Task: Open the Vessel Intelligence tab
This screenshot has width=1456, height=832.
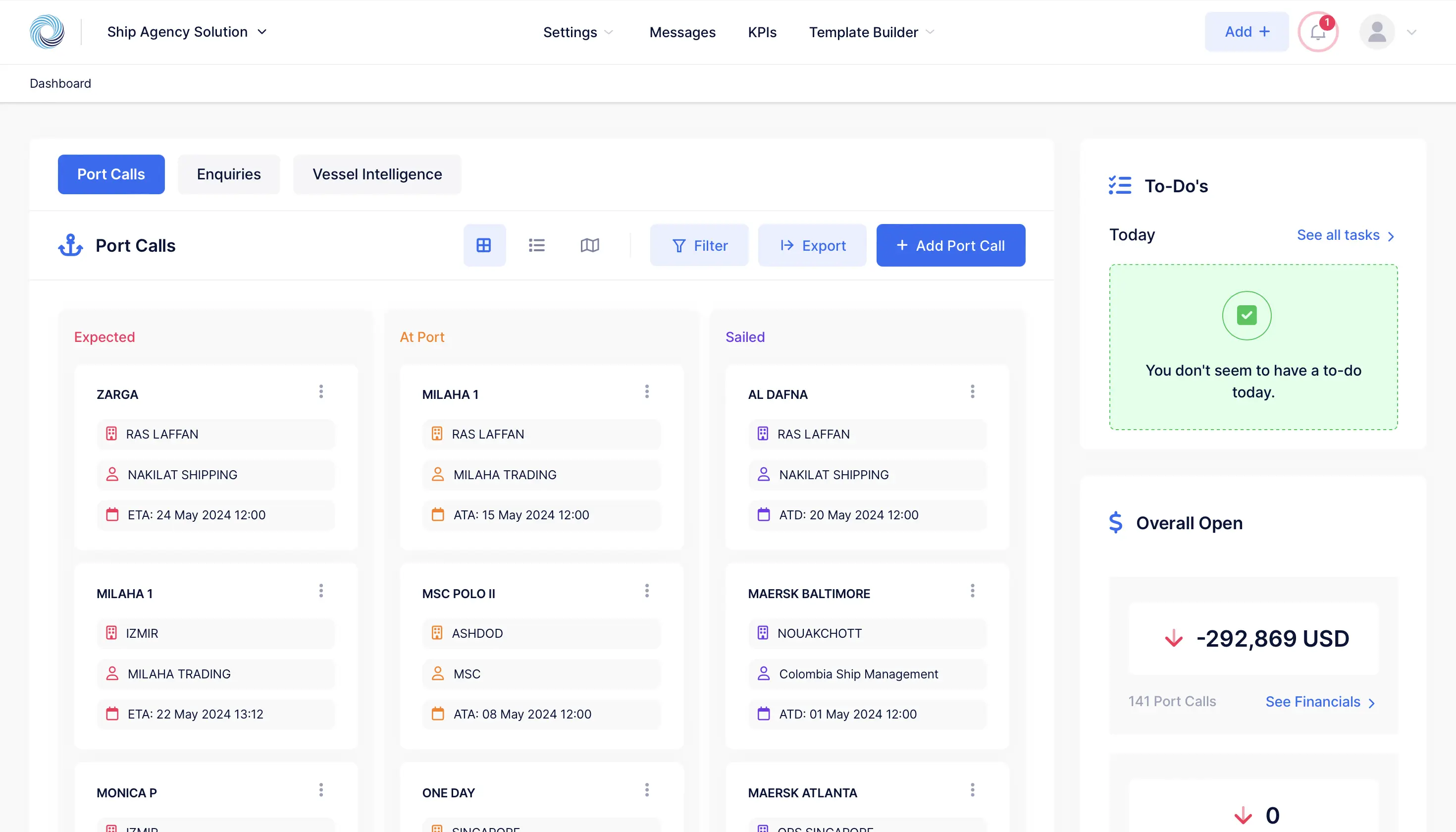Action: 377,174
